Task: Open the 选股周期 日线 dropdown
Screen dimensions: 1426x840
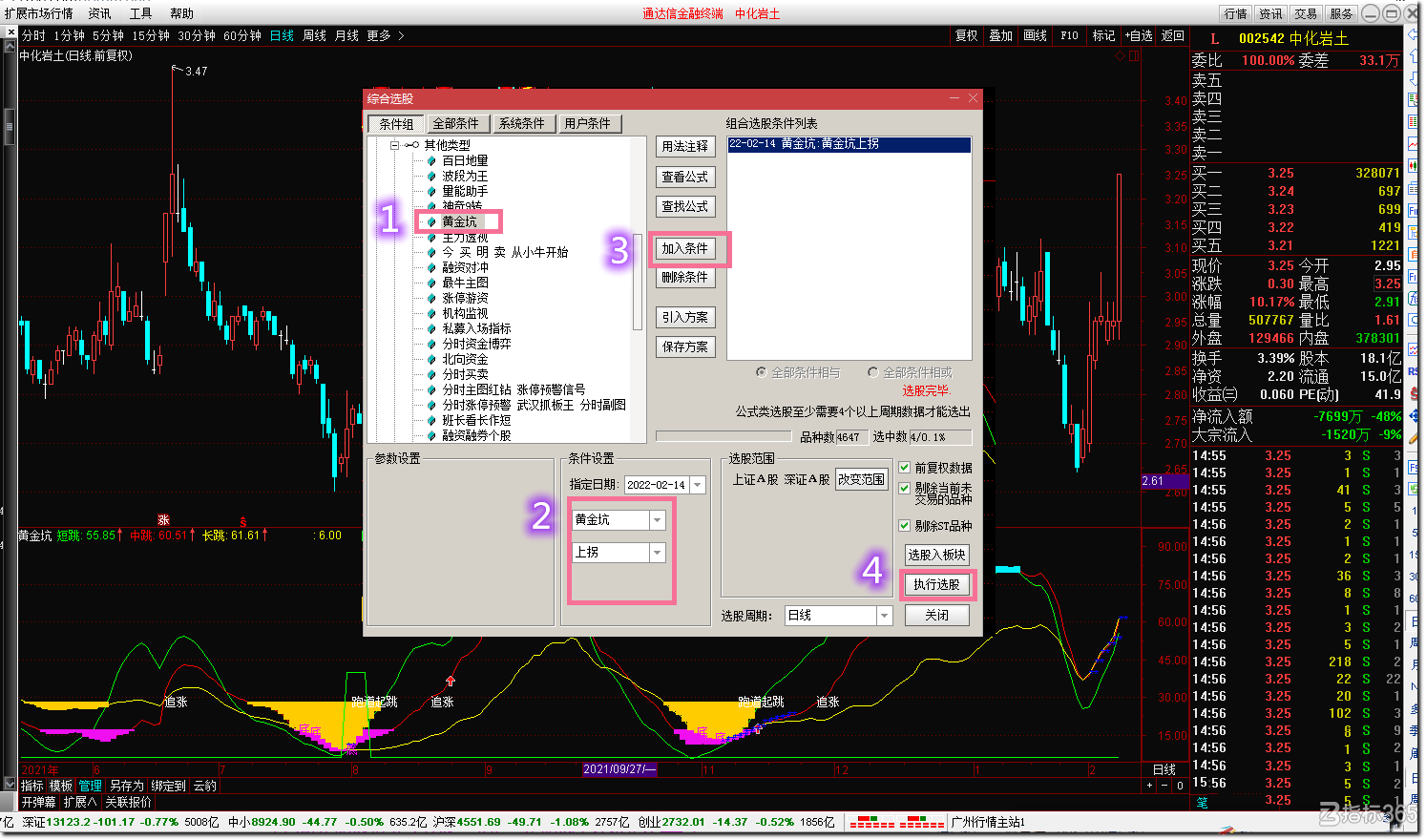Action: [885, 616]
